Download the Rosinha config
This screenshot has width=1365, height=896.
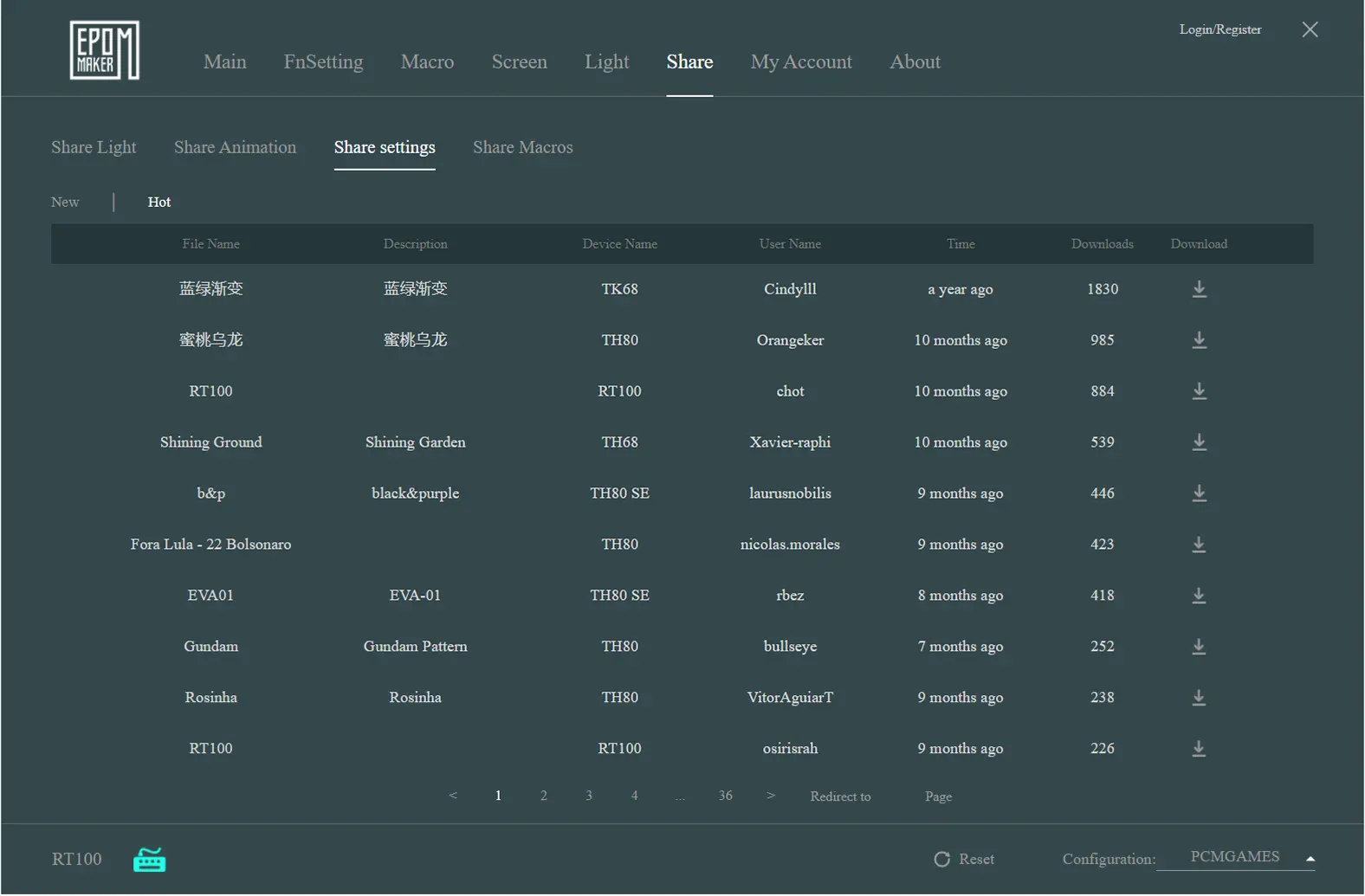(x=1199, y=698)
